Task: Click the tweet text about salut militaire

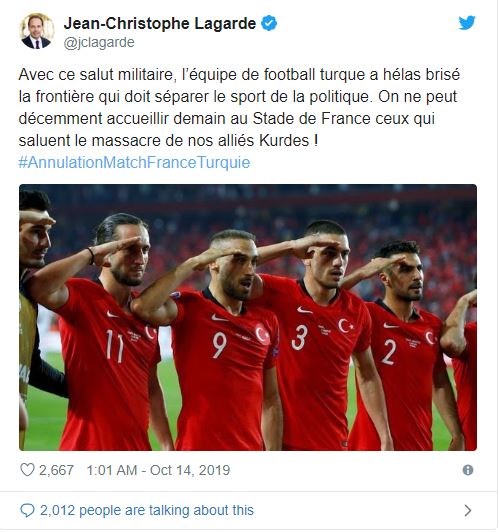Action: click(239, 107)
